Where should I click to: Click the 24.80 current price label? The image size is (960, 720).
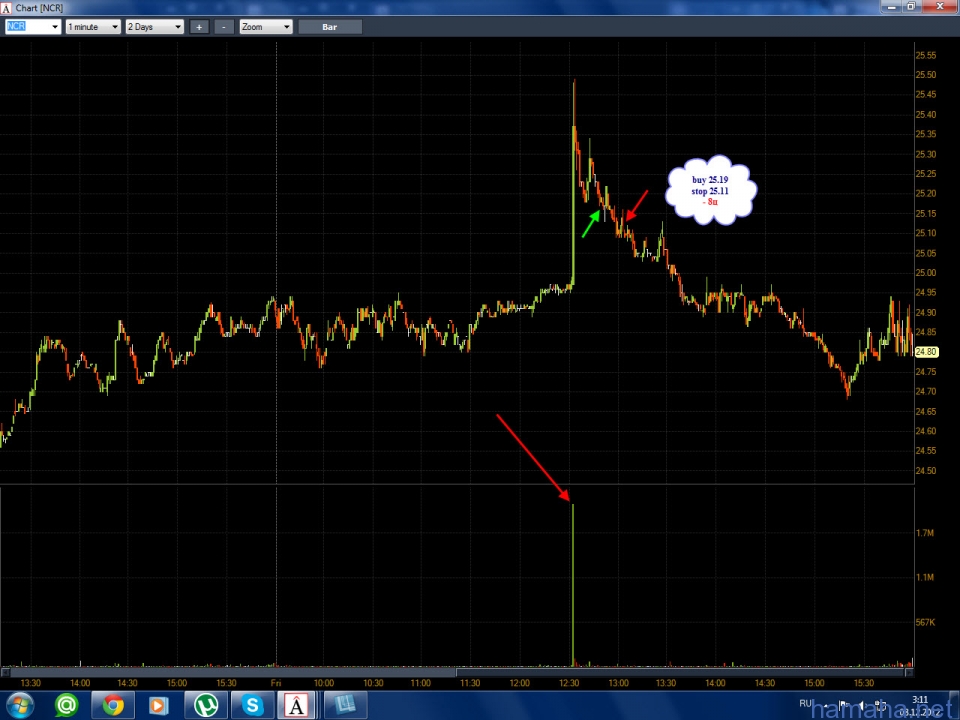pos(926,352)
